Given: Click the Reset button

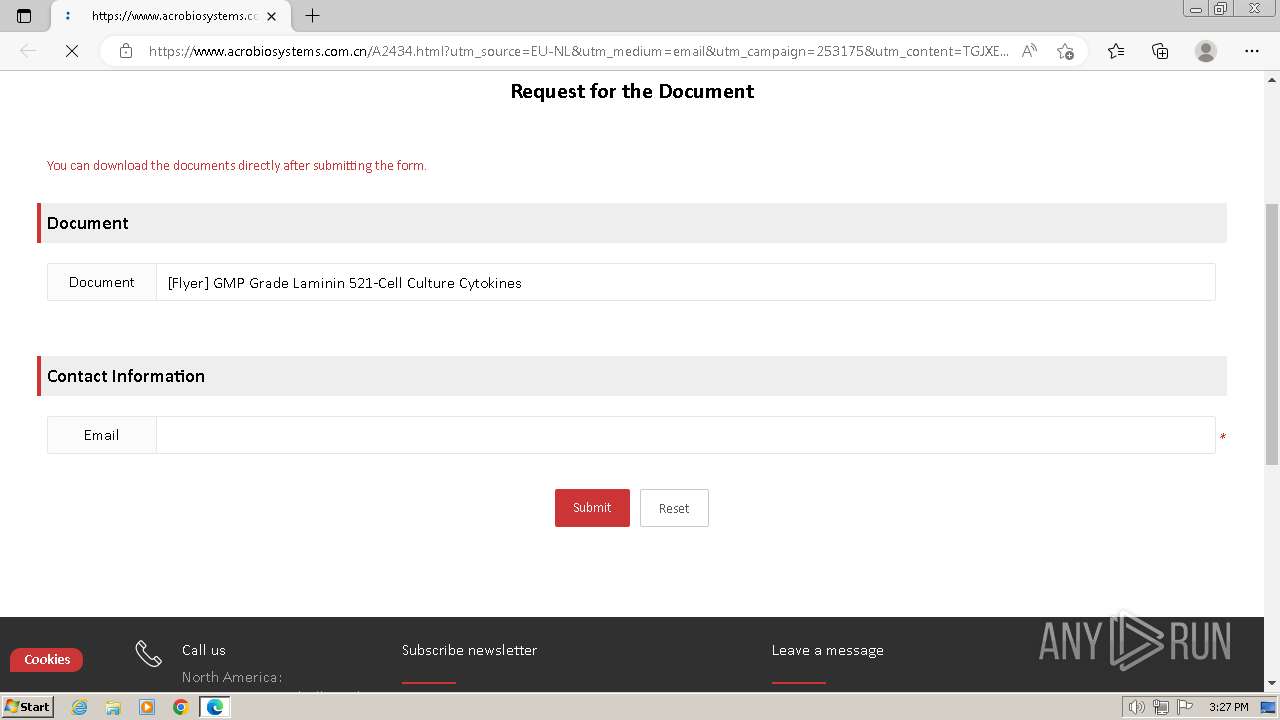Looking at the screenshot, I should 674,508.
